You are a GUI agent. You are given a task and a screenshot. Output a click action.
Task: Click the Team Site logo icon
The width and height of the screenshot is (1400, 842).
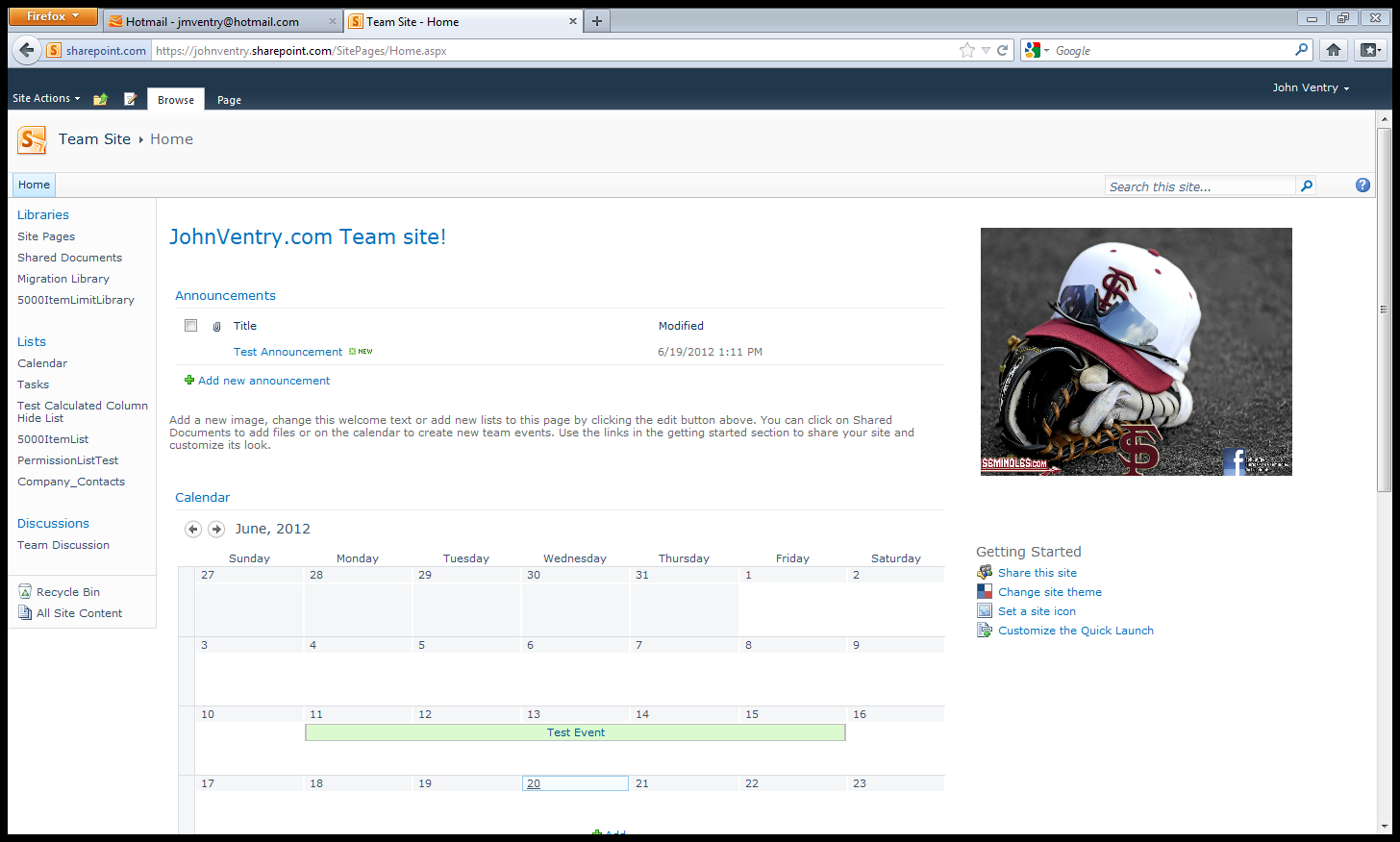[x=32, y=139]
